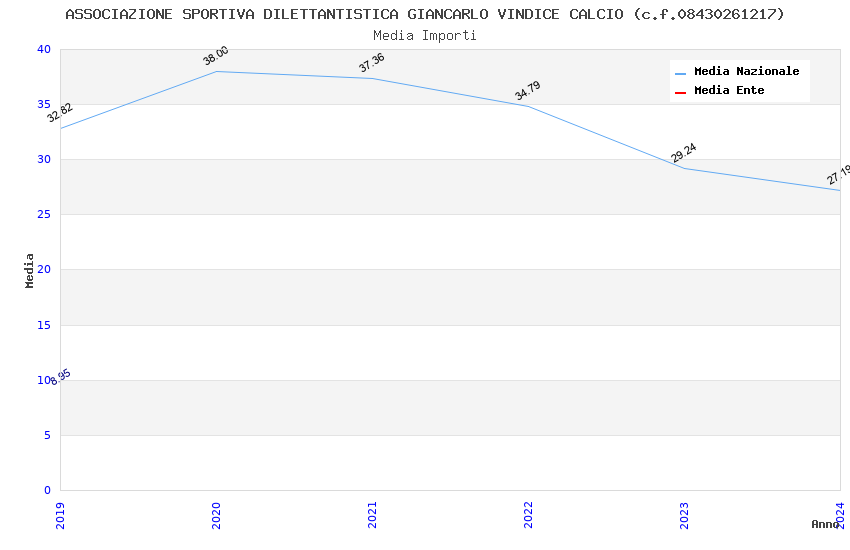
Task: Select the Media Ente legend label
Action: (729, 91)
